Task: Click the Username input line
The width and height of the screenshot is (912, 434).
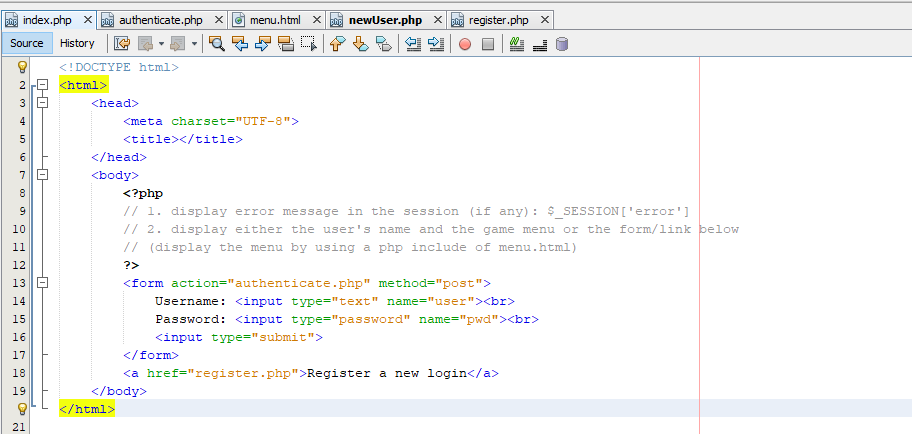Action: coord(334,302)
